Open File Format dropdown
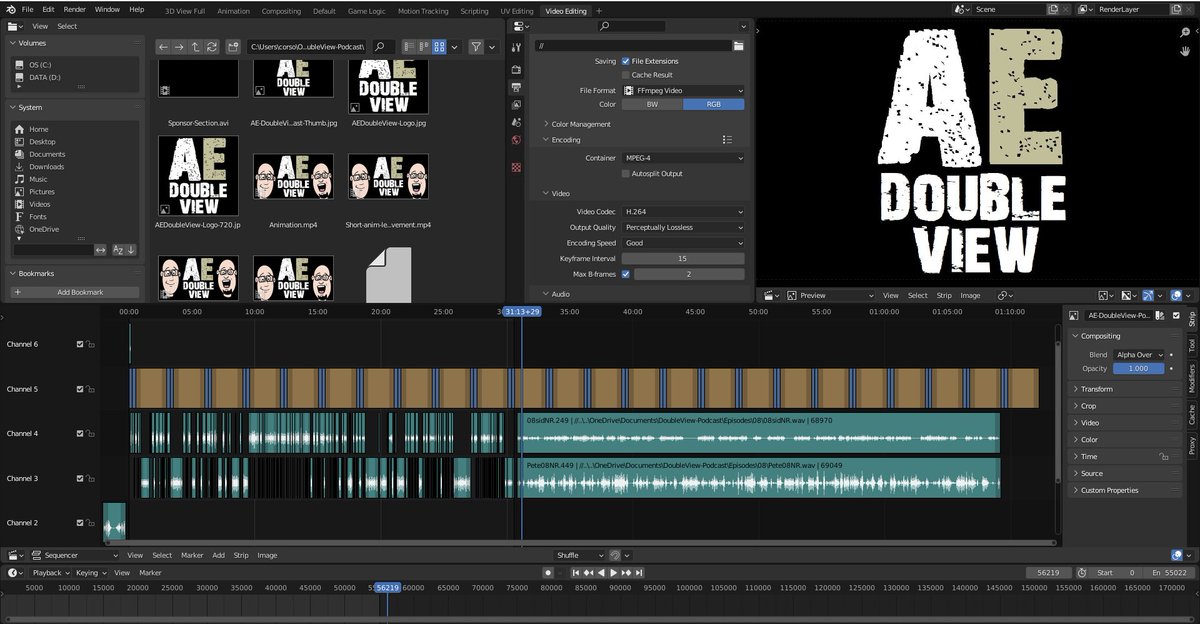The height and width of the screenshot is (624, 1200). click(683, 90)
